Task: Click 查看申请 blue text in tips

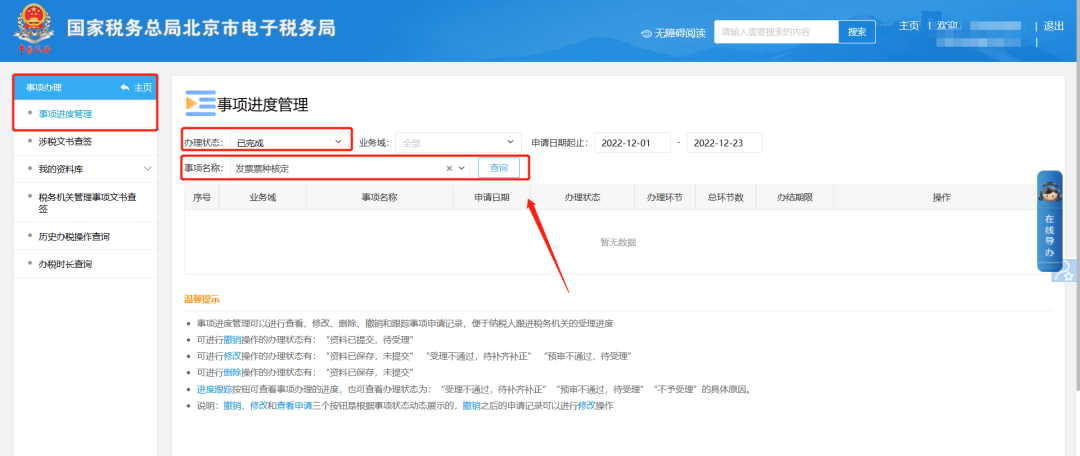Action: [294, 406]
